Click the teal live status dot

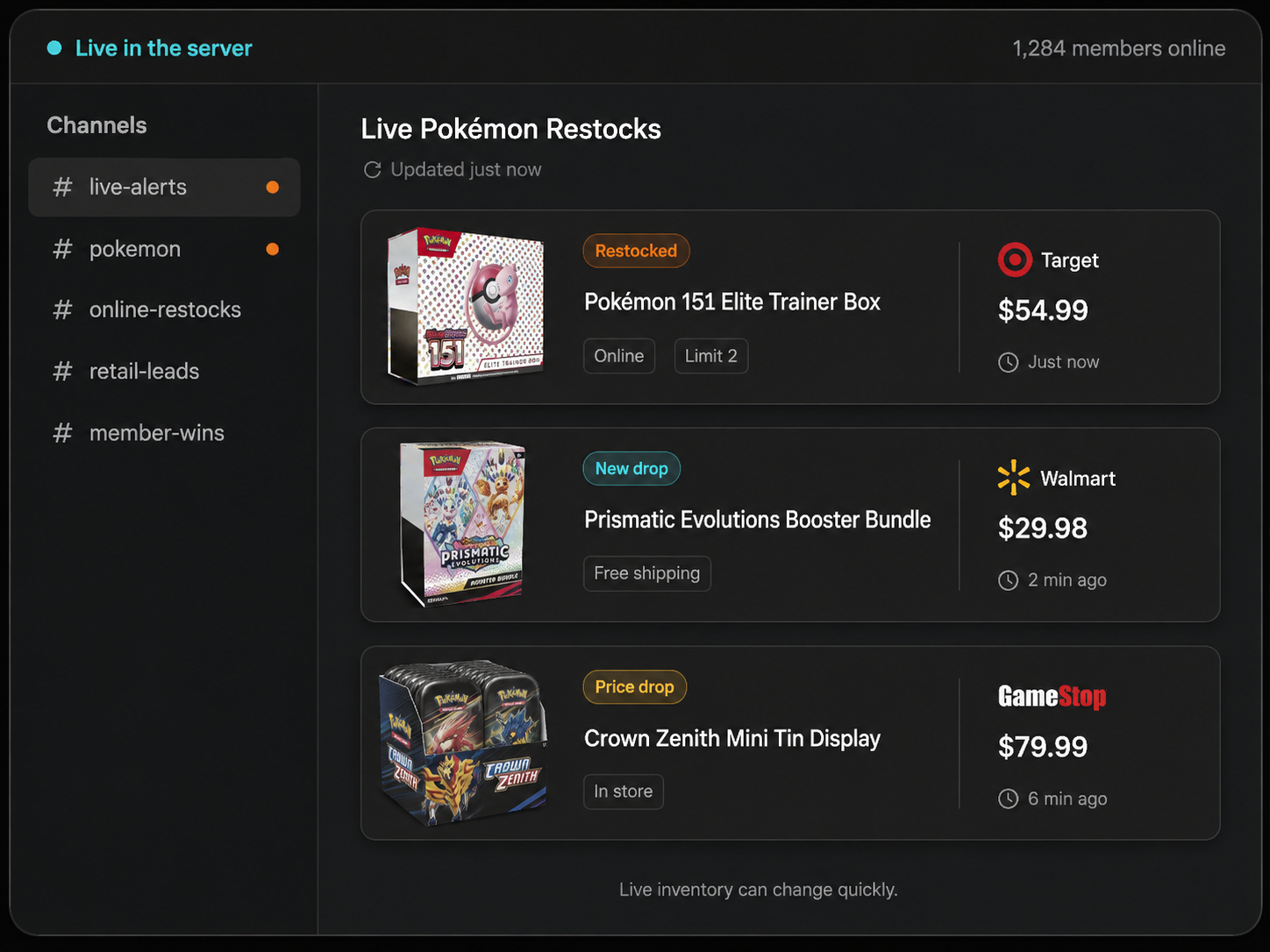[x=54, y=48]
